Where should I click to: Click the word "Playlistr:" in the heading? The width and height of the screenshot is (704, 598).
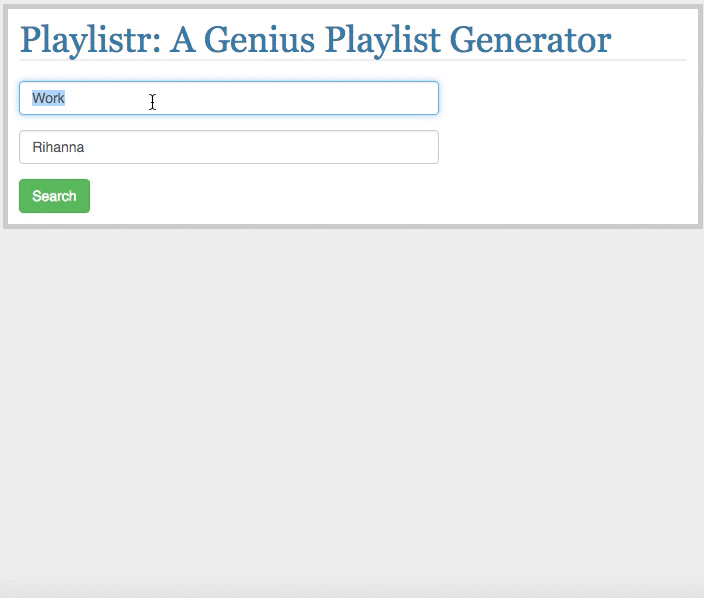coord(90,40)
